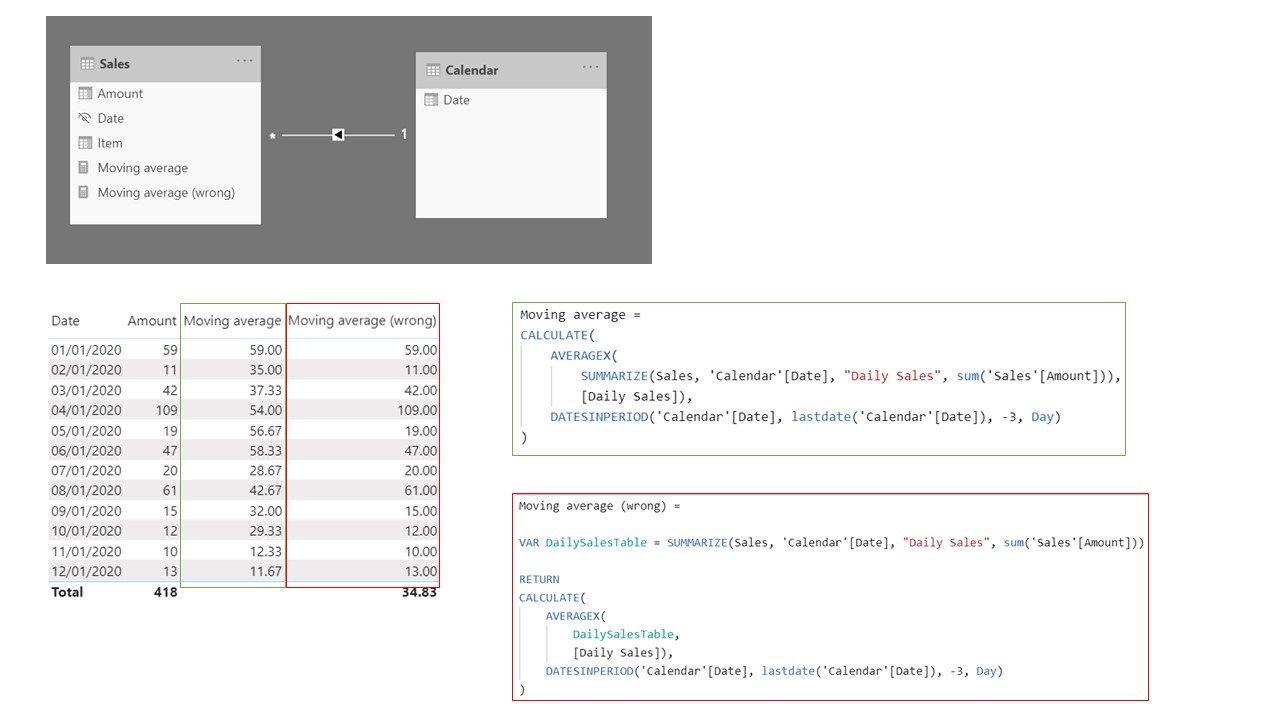Click the Calendar table title
Viewport: 1280px width, 720px height.
[x=472, y=70]
